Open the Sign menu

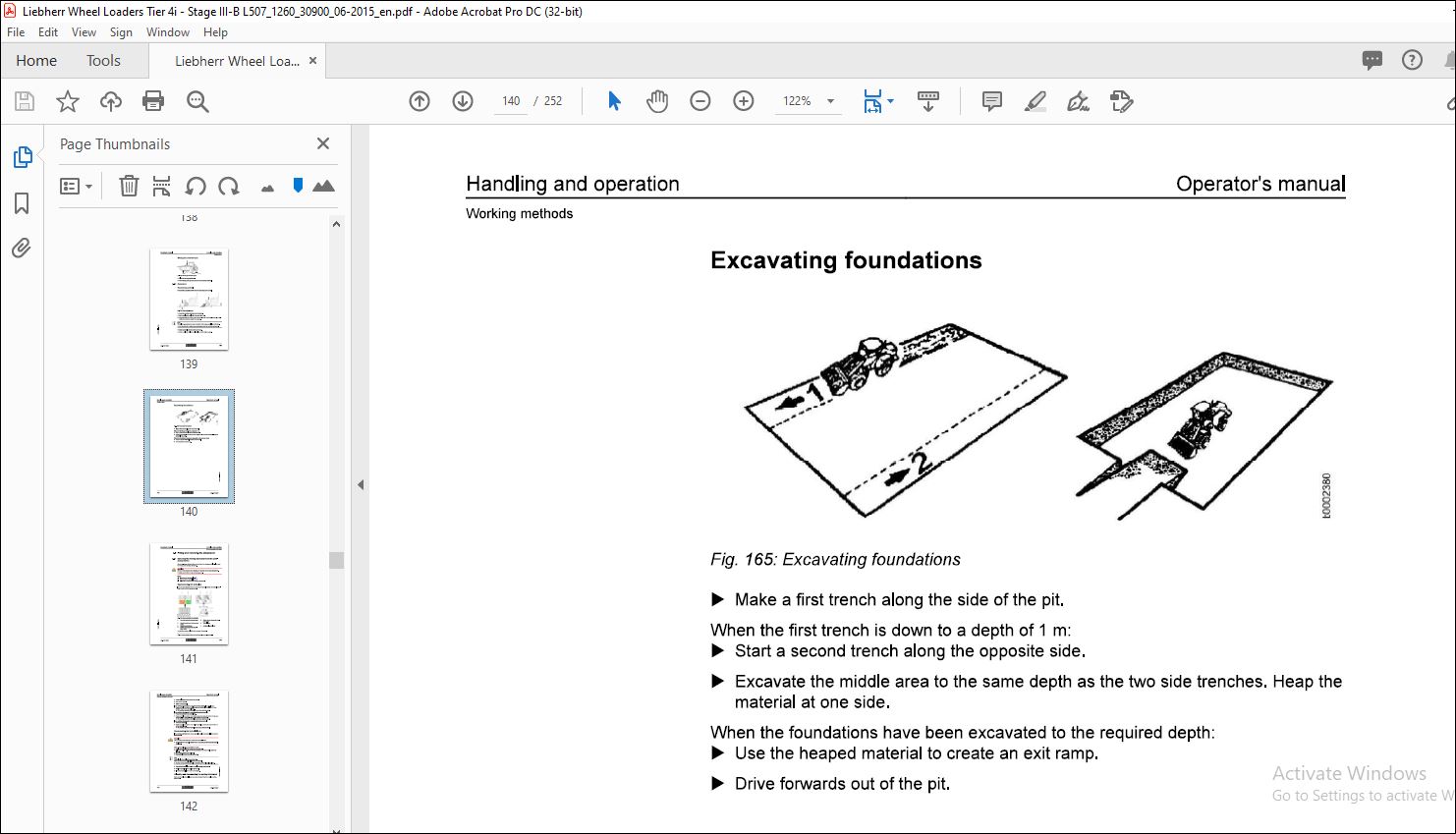pos(121,32)
